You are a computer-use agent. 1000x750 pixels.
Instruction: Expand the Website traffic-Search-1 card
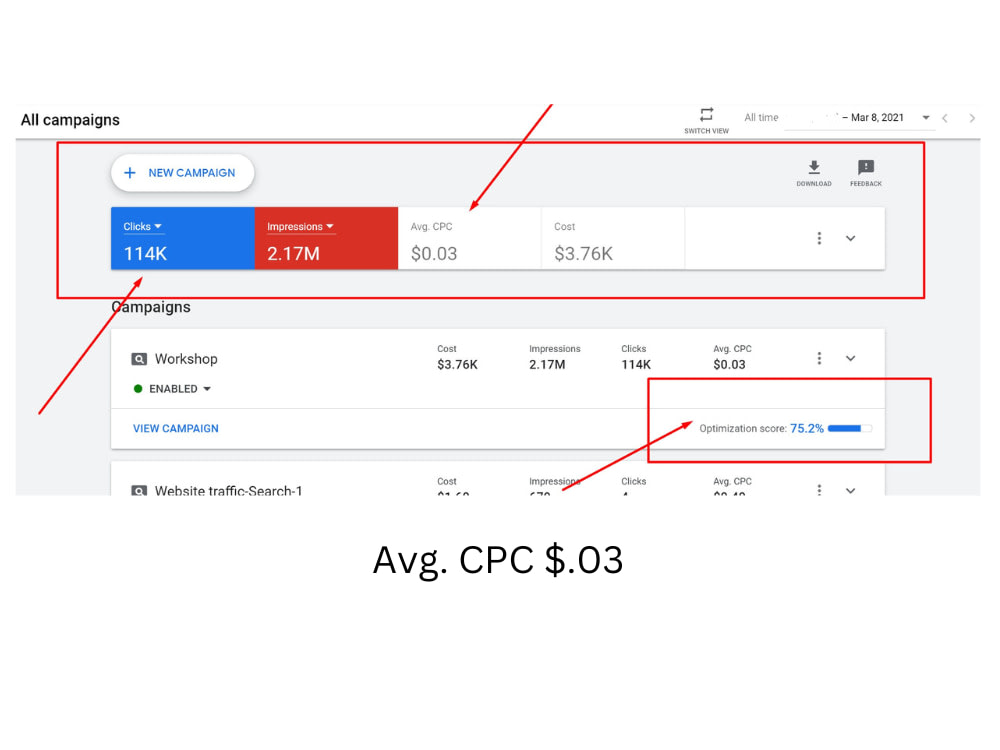pyautogui.click(x=850, y=490)
